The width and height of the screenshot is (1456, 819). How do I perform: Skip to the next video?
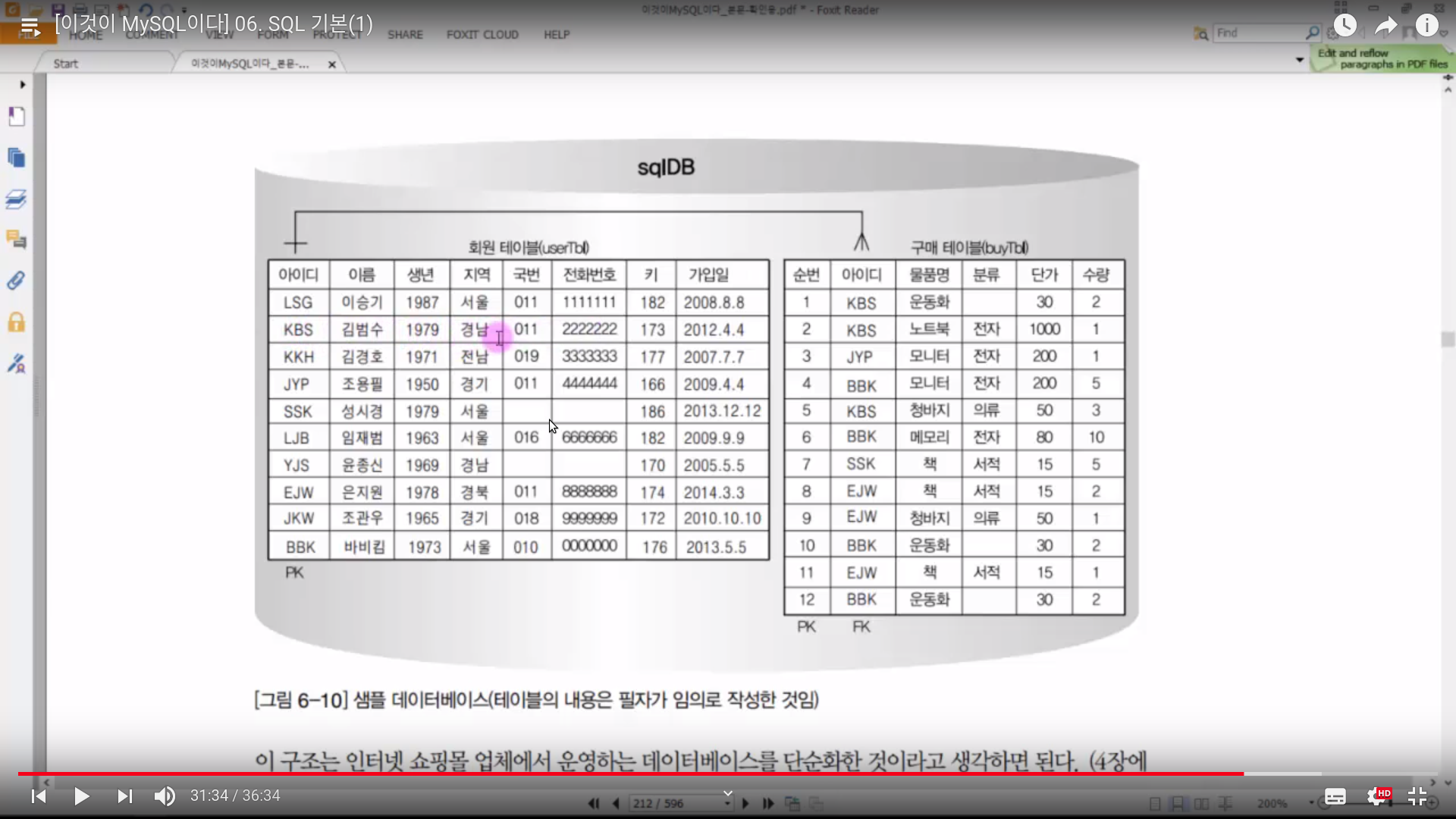point(124,795)
